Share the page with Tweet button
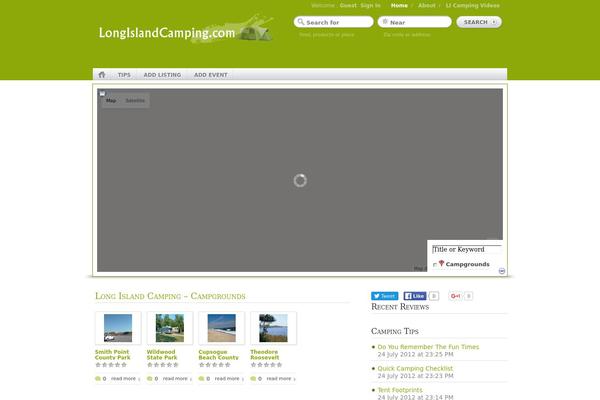 (x=385, y=296)
